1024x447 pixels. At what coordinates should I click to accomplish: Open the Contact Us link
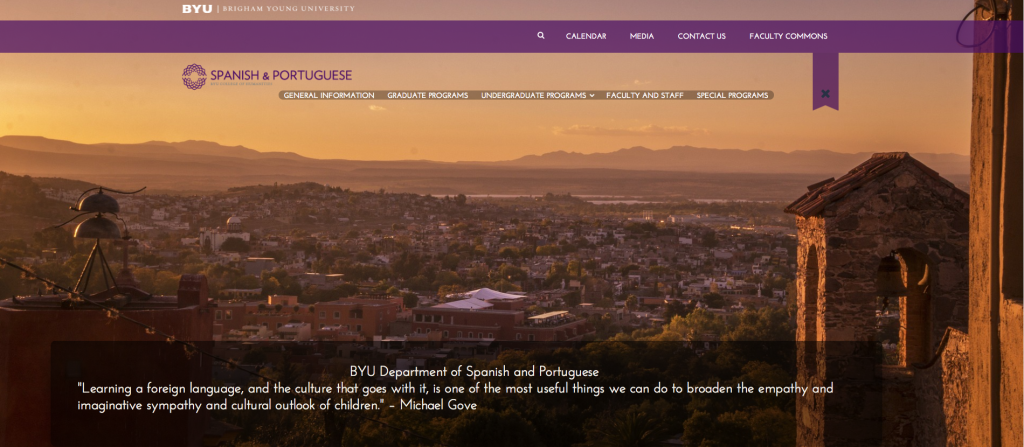(701, 36)
